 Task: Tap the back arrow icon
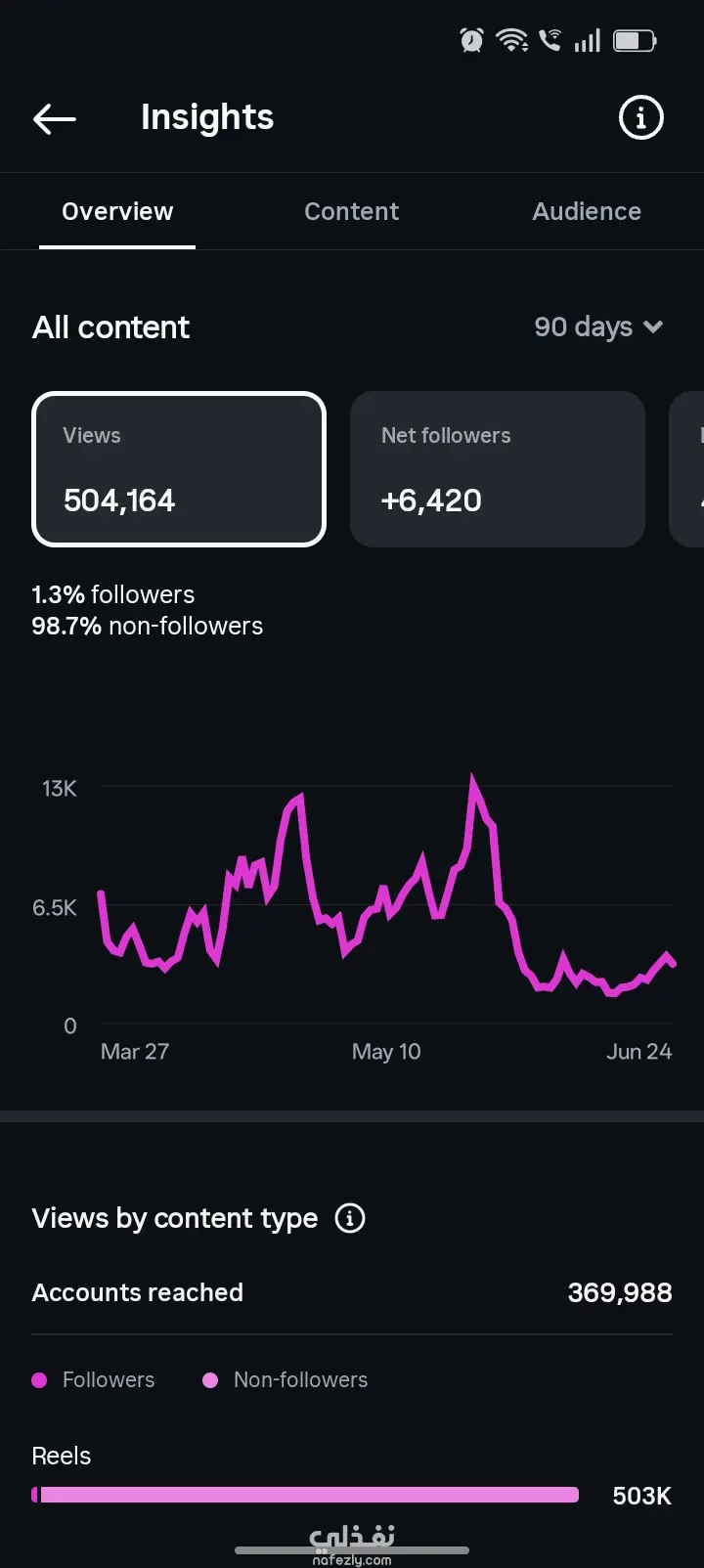(55, 119)
